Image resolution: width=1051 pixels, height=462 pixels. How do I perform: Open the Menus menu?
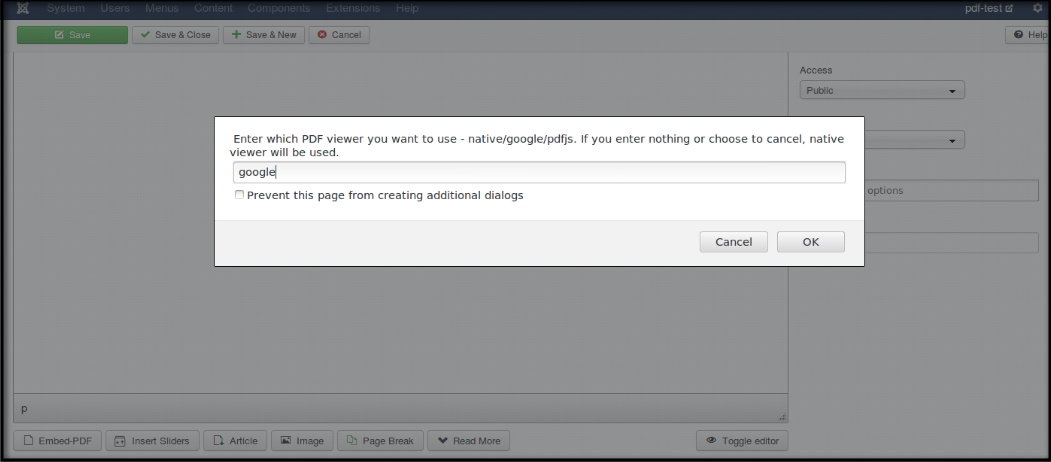pos(162,9)
